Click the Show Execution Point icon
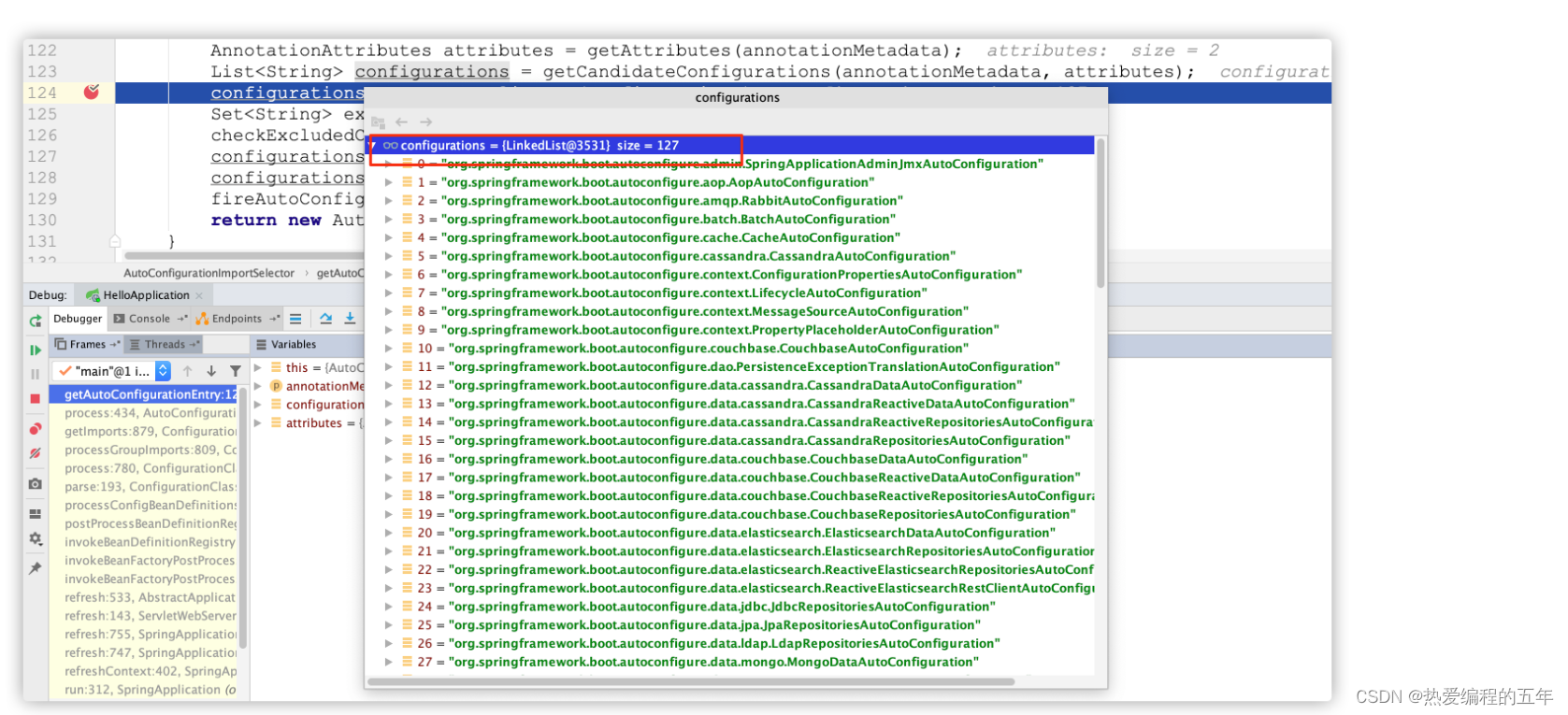 point(295,319)
